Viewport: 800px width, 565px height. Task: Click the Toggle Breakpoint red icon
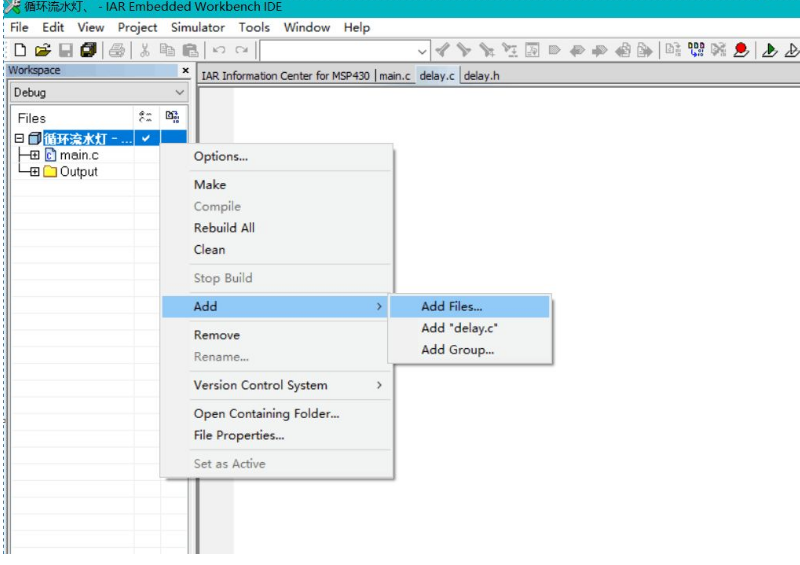pyautogui.click(x=741, y=50)
